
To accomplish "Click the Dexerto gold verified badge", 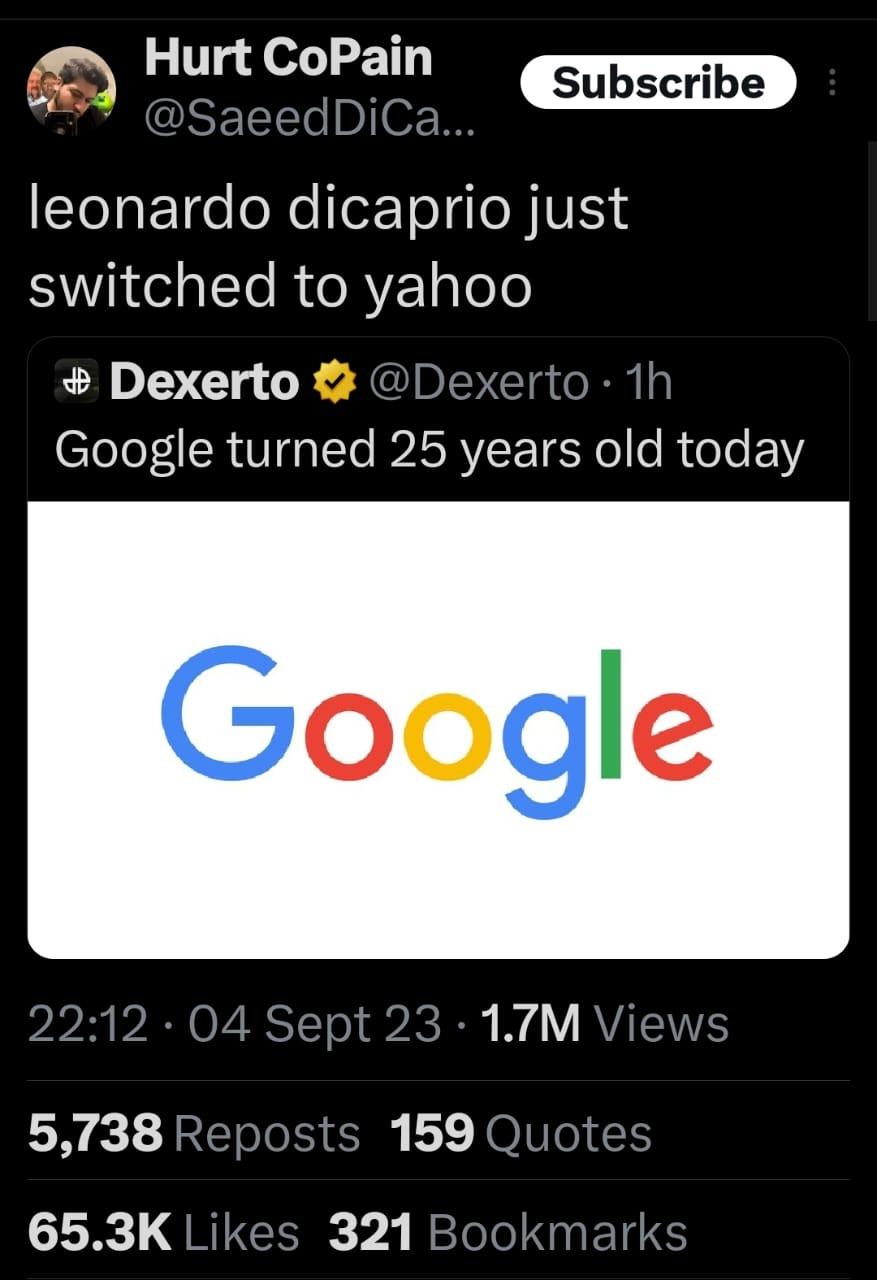I will pyautogui.click(x=336, y=380).
